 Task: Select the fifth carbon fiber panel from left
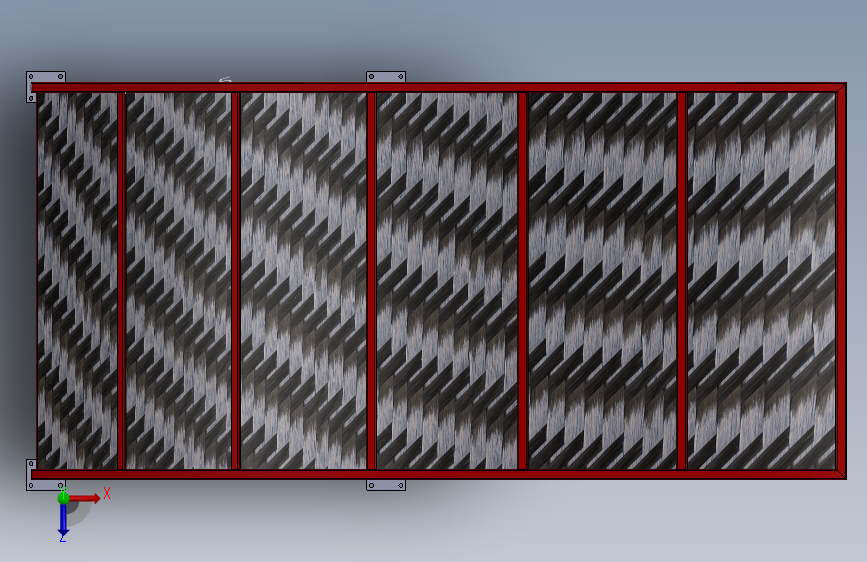click(x=602, y=281)
